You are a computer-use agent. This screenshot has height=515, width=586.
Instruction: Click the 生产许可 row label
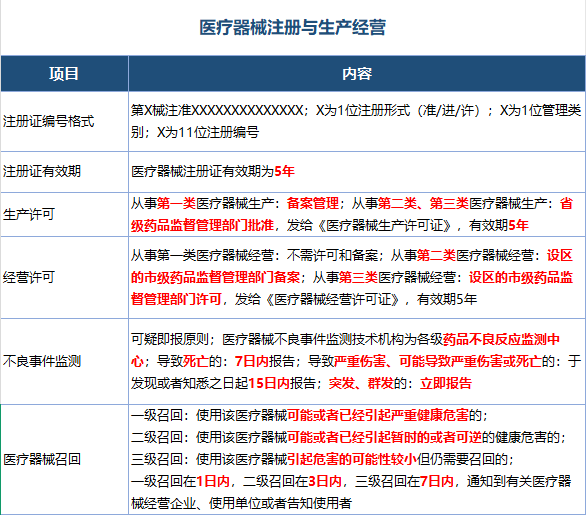click(x=29, y=215)
